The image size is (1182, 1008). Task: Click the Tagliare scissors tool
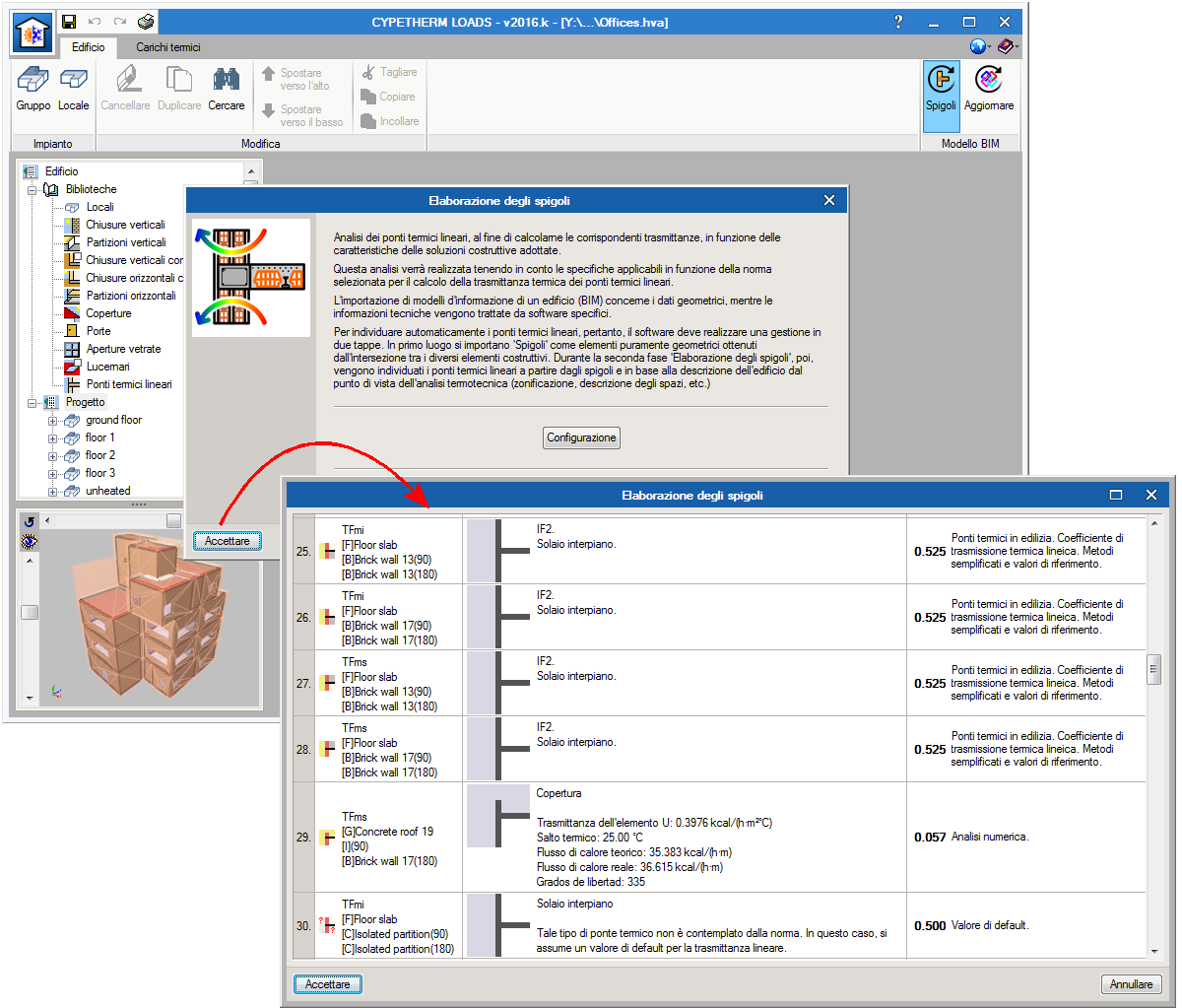[x=389, y=72]
